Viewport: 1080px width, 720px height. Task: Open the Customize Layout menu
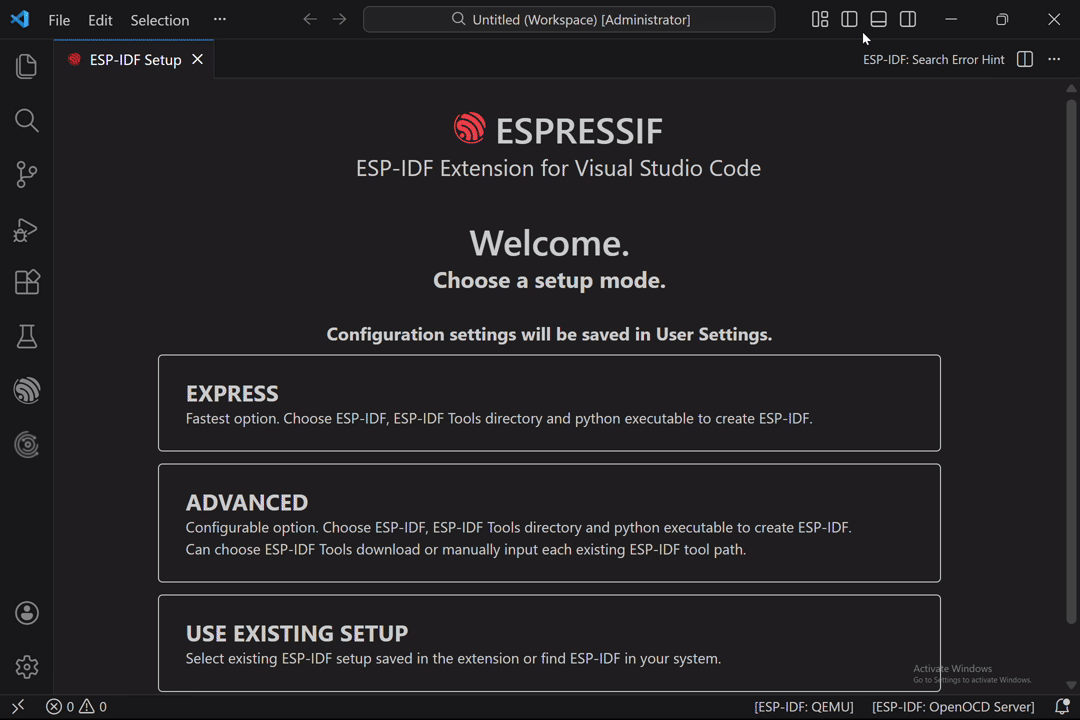coord(820,19)
